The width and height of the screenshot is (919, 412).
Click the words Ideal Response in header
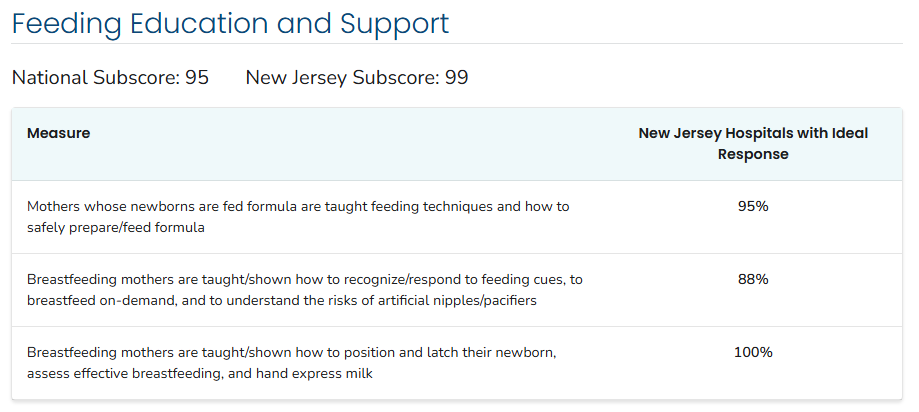click(x=752, y=155)
